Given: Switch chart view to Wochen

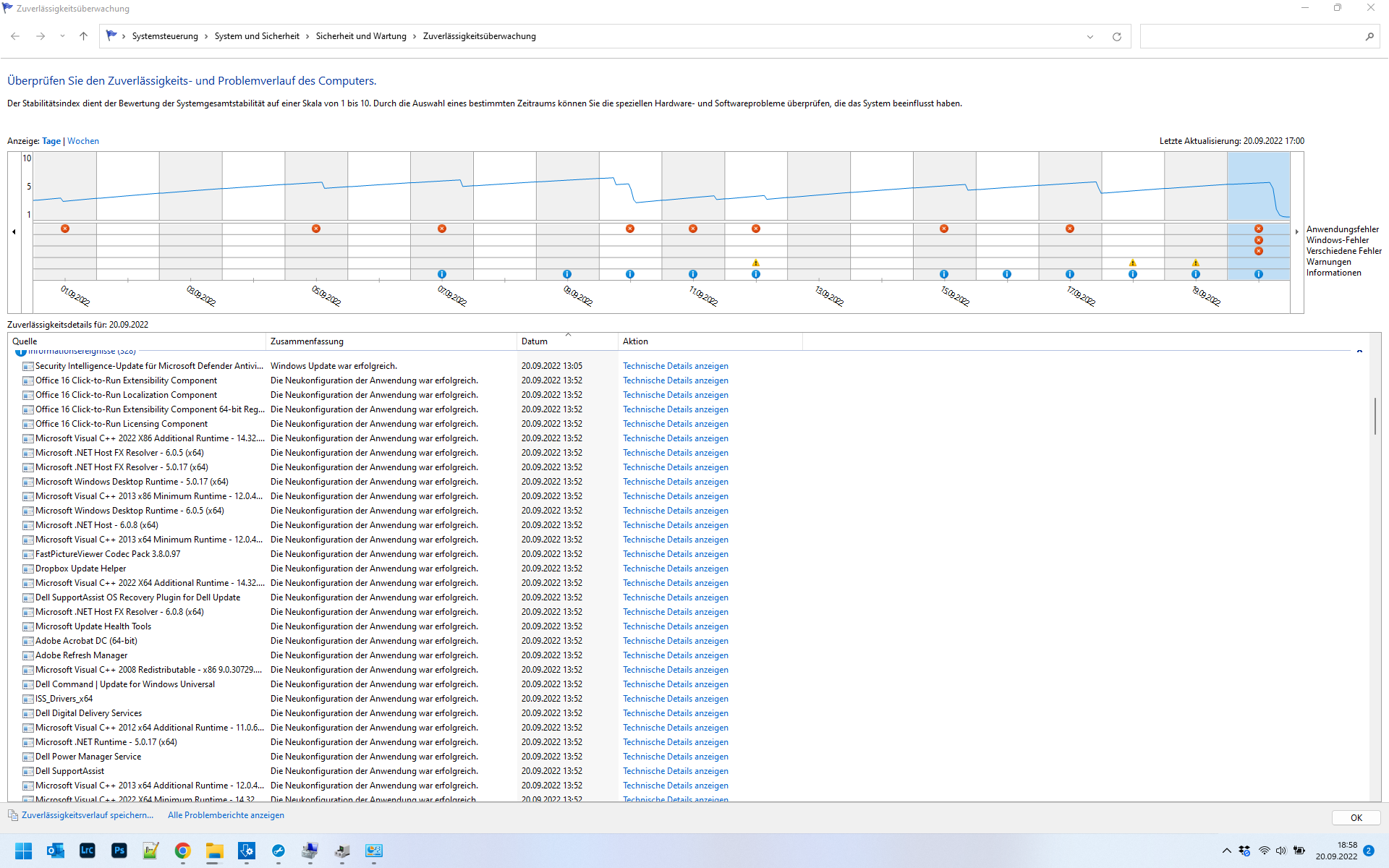Looking at the screenshot, I should tap(83, 141).
